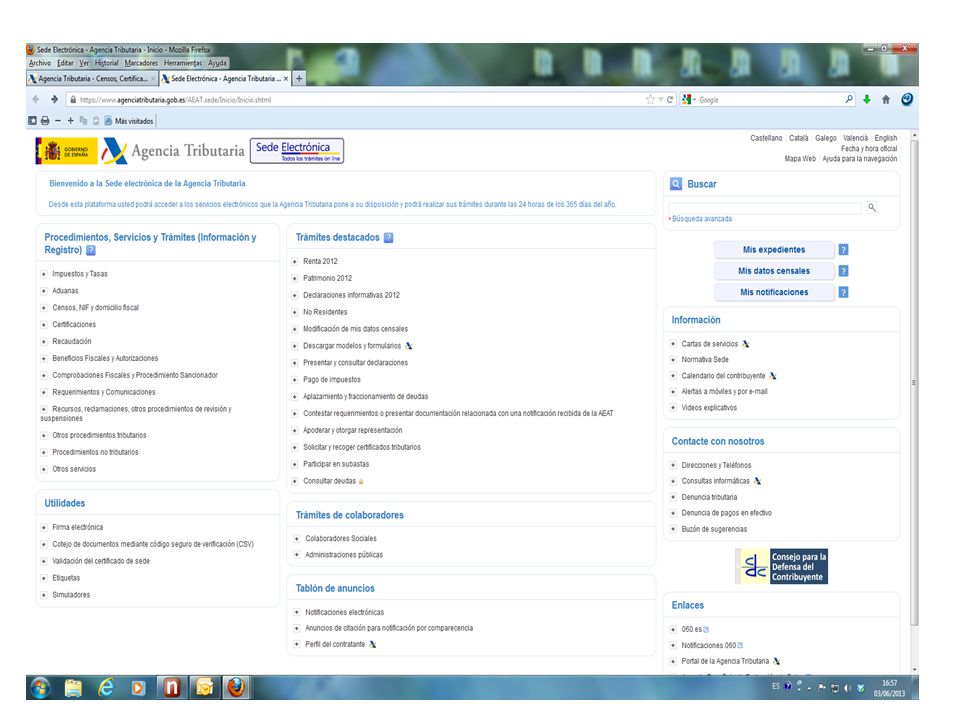Screen dimensions: 960x720
Task: Click the browser Forward arrow button
Action: pos(54,99)
